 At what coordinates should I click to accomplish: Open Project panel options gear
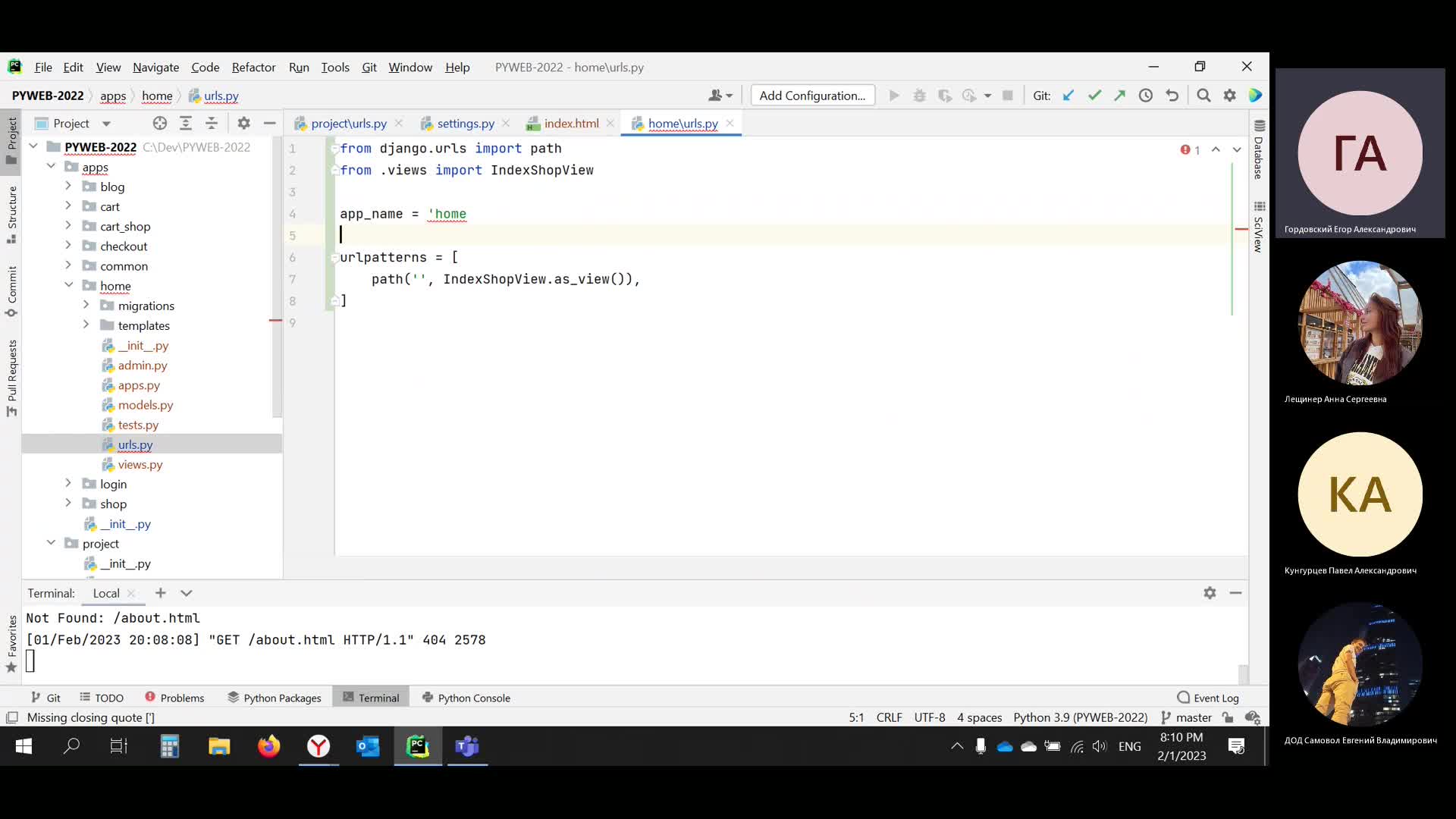click(243, 123)
